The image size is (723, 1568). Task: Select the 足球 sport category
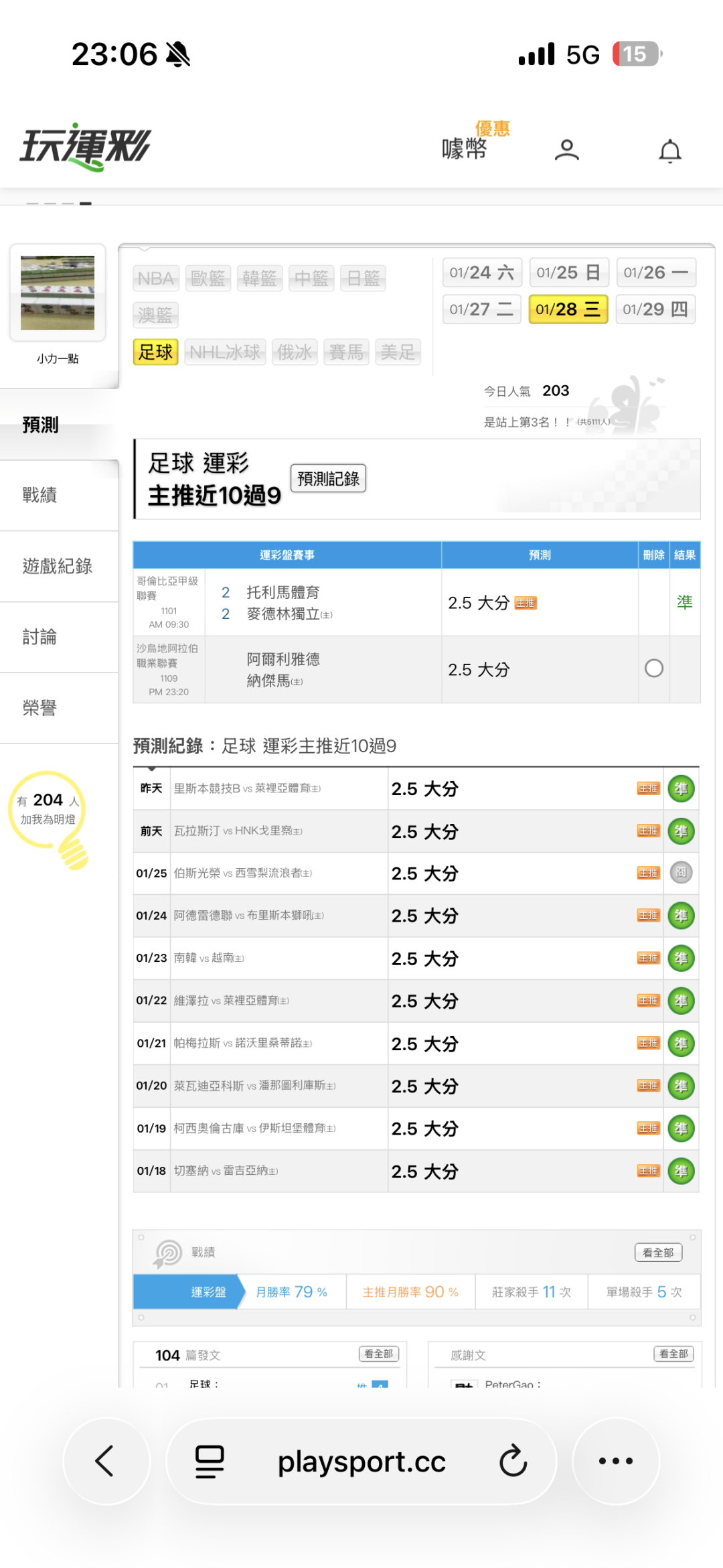[x=155, y=352]
